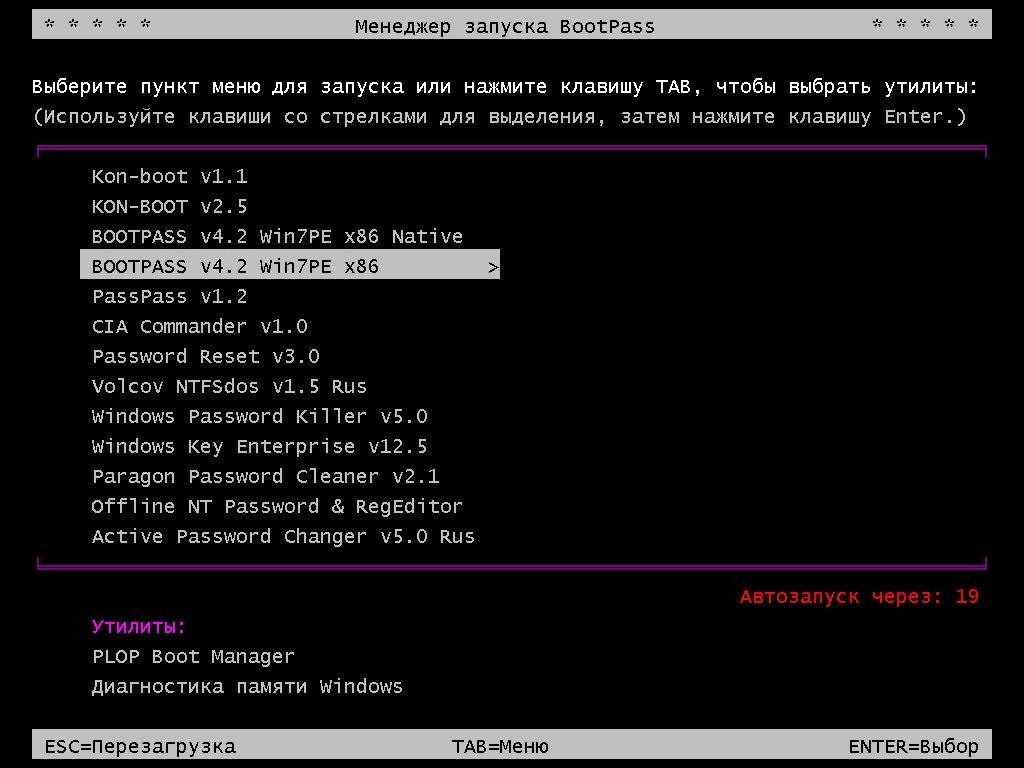Image resolution: width=1024 pixels, height=768 pixels.
Task: Click the Автозапуск через countdown text
Action: [859, 597]
